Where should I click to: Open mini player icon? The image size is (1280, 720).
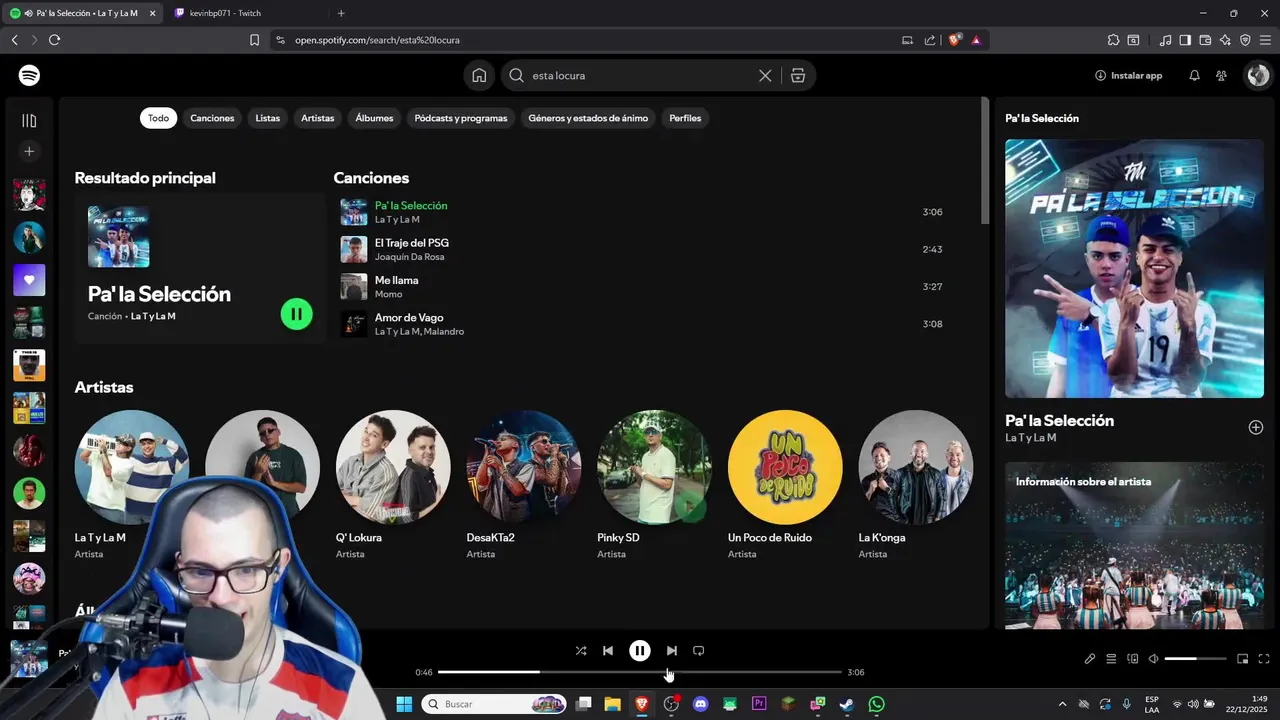1243,659
